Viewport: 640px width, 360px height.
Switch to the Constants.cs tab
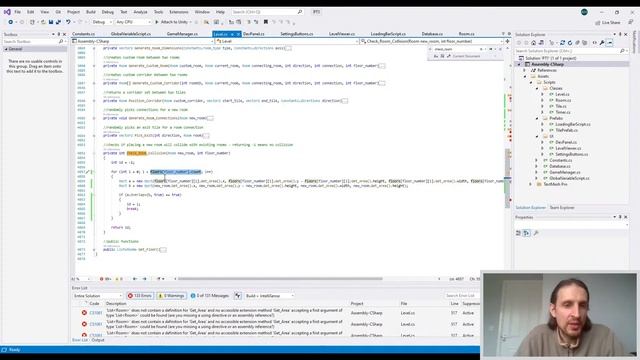pos(83,34)
